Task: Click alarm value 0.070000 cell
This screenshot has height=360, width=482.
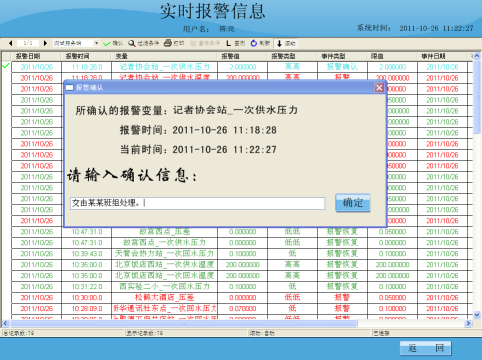Action: click(x=242, y=309)
